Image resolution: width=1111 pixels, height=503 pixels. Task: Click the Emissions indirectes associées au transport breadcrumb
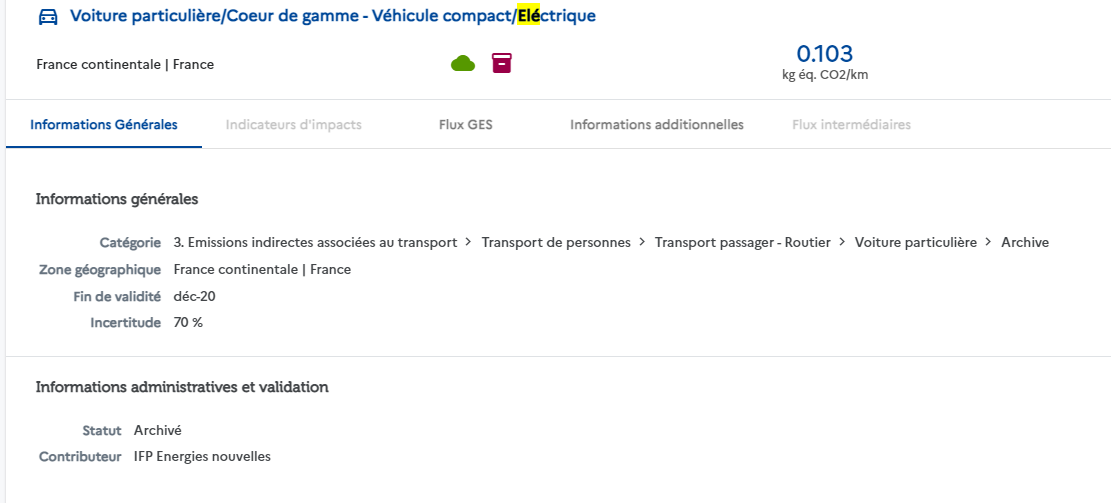click(315, 242)
